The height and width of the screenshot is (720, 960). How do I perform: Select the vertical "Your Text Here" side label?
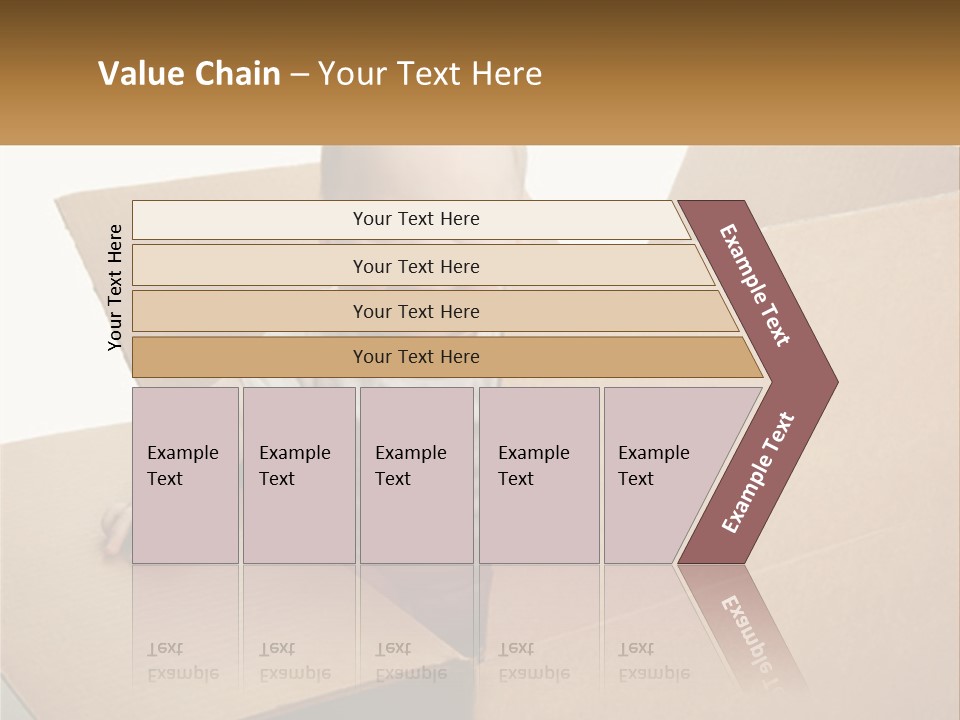click(115, 287)
